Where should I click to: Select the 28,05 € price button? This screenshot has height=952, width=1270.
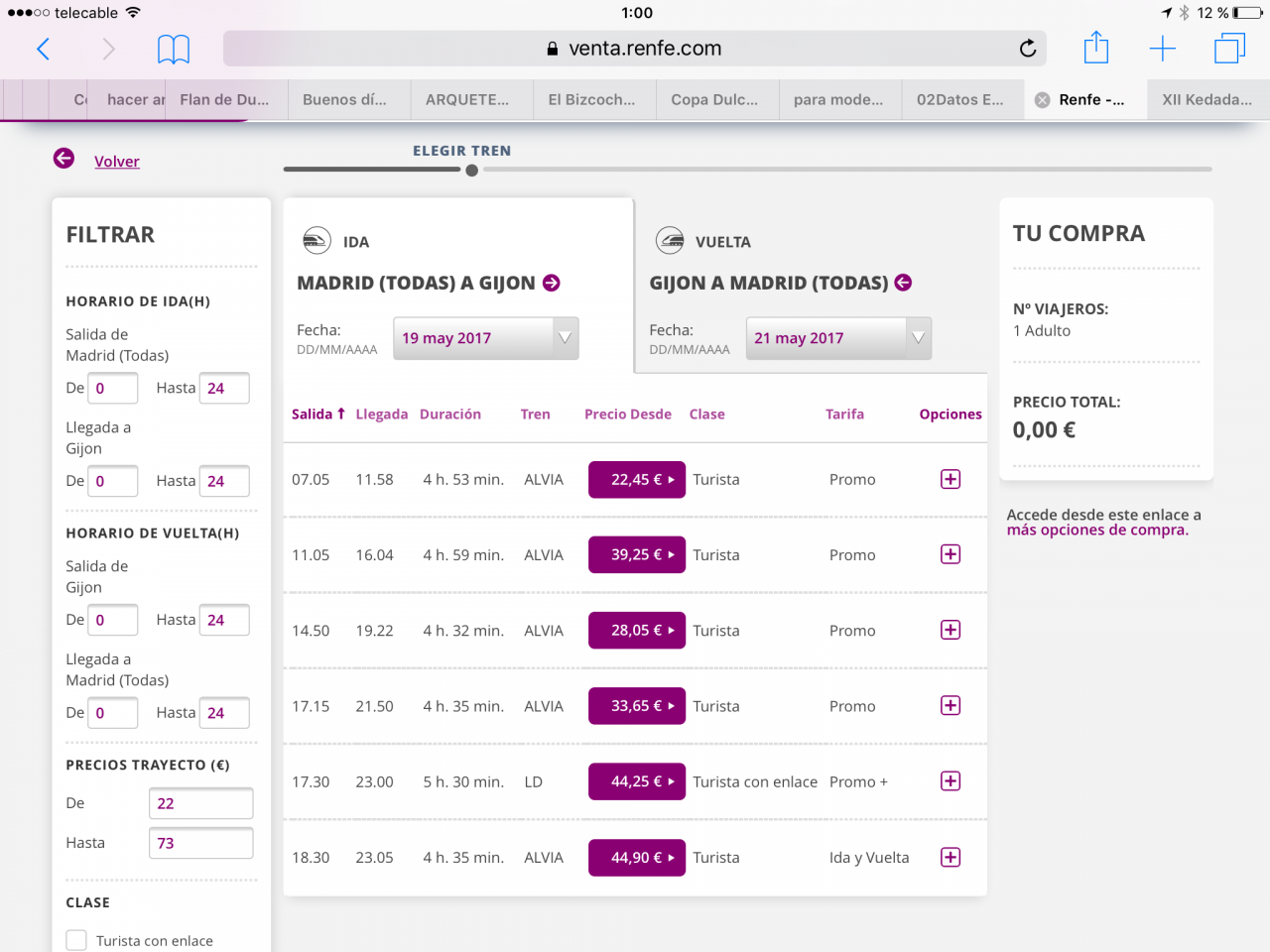637,630
